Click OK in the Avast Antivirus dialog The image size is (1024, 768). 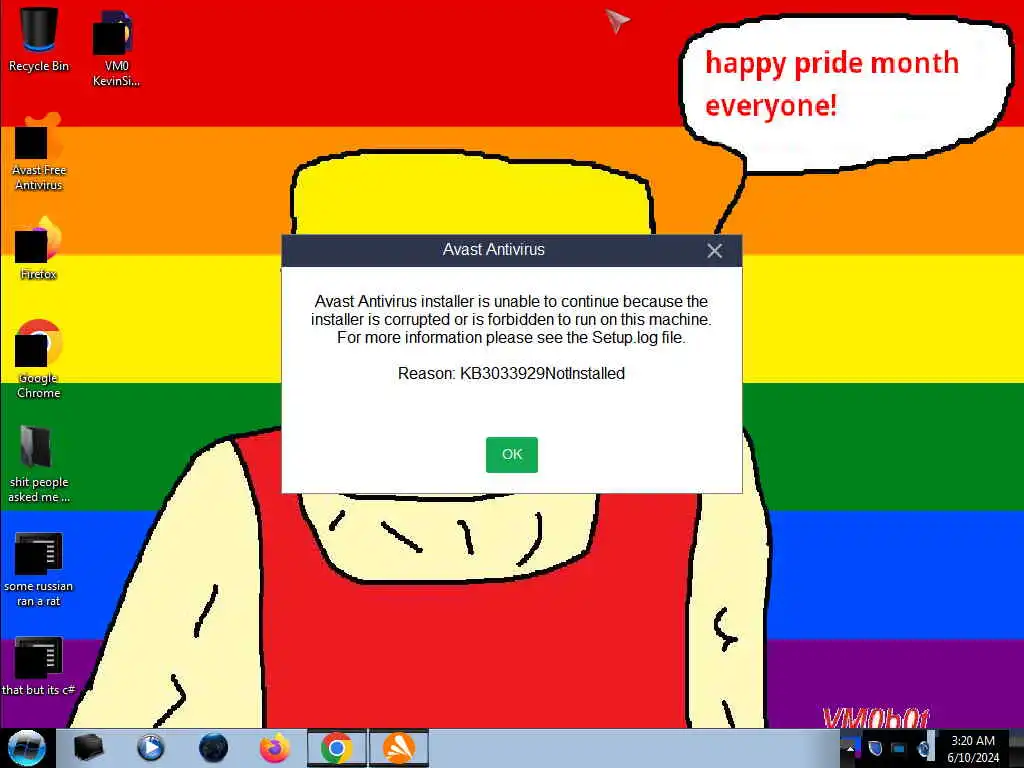tap(511, 455)
